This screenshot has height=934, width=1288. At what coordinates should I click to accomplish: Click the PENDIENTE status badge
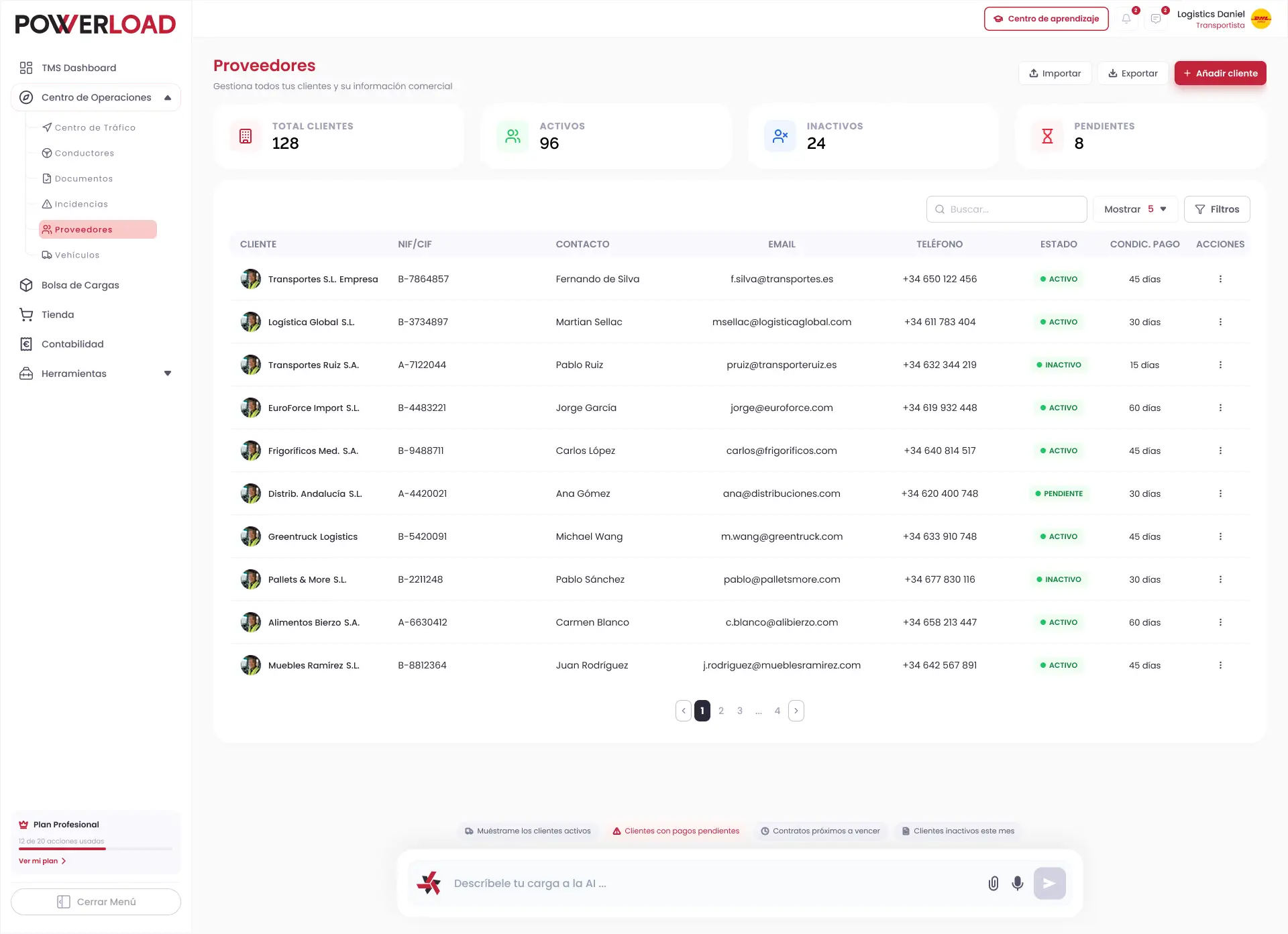click(1059, 493)
